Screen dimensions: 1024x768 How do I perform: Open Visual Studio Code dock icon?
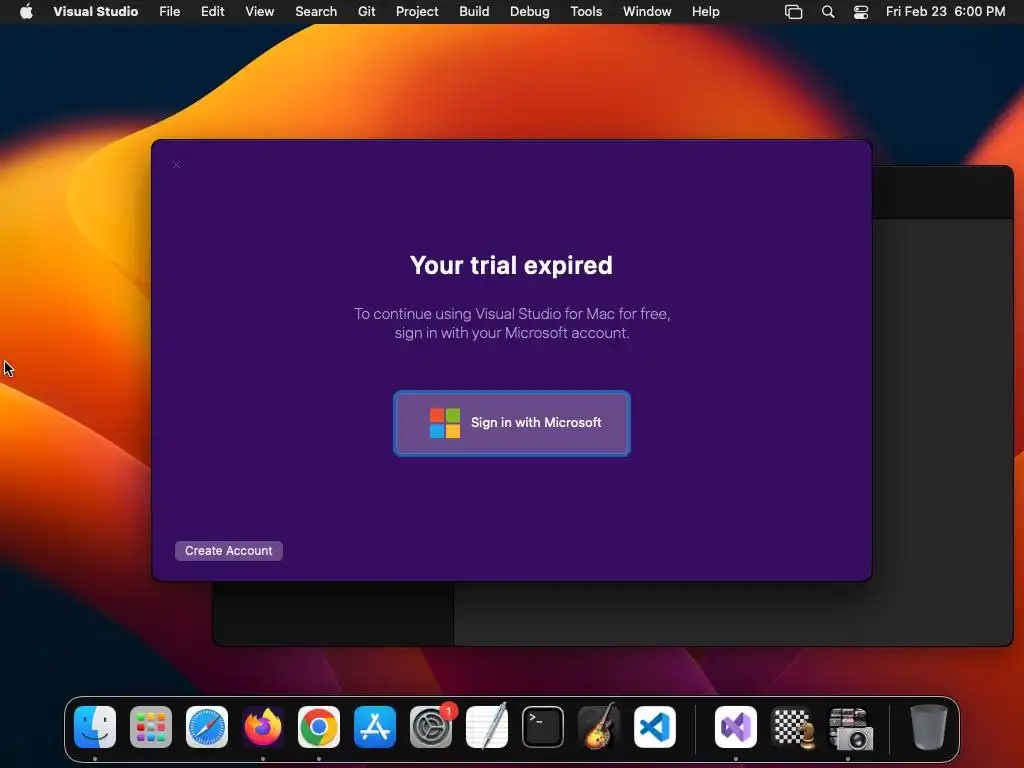coord(654,727)
